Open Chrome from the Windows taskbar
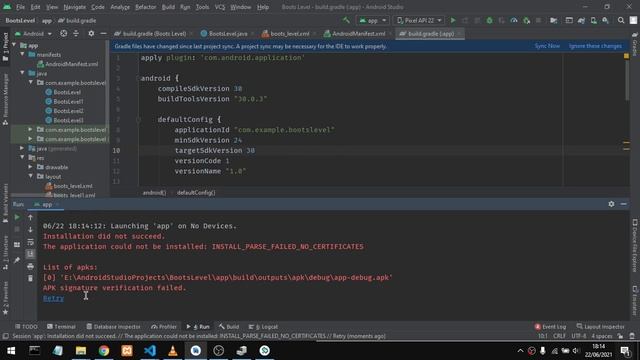 [104, 351]
